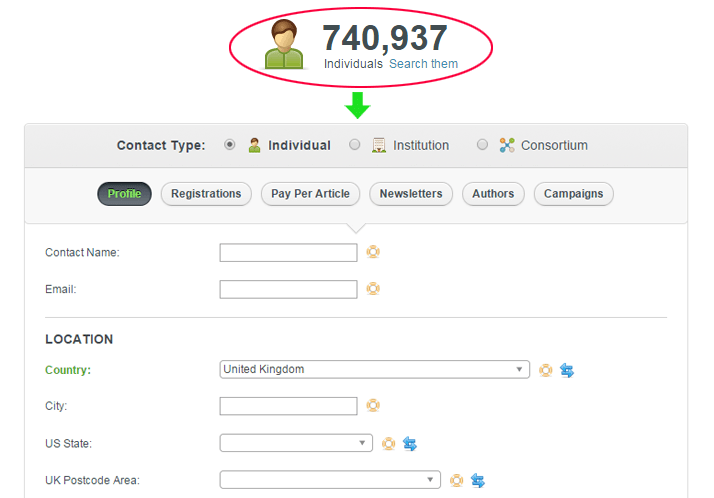Select the Individual contact type radio button

click(x=230, y=145)
